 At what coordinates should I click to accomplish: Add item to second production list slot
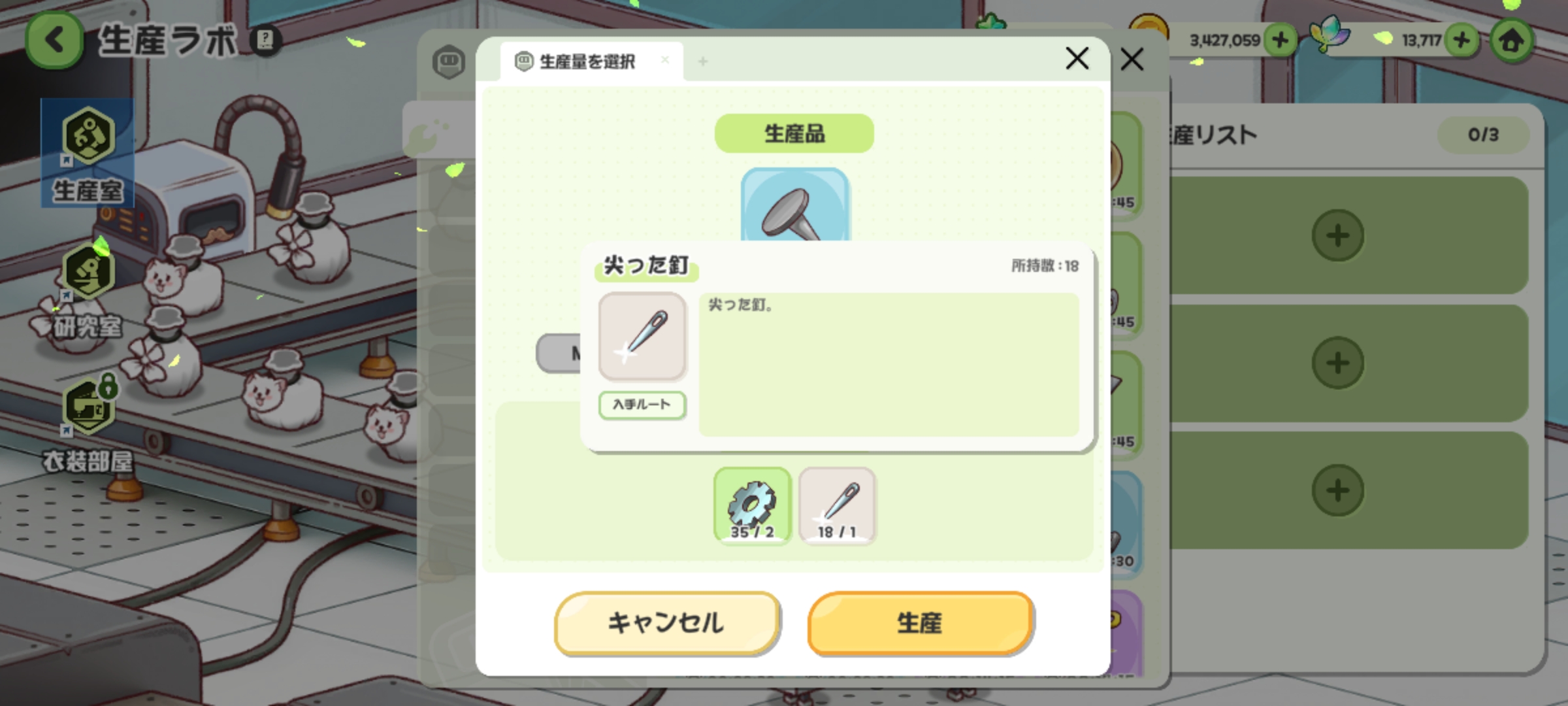[x=1337, y=362]
